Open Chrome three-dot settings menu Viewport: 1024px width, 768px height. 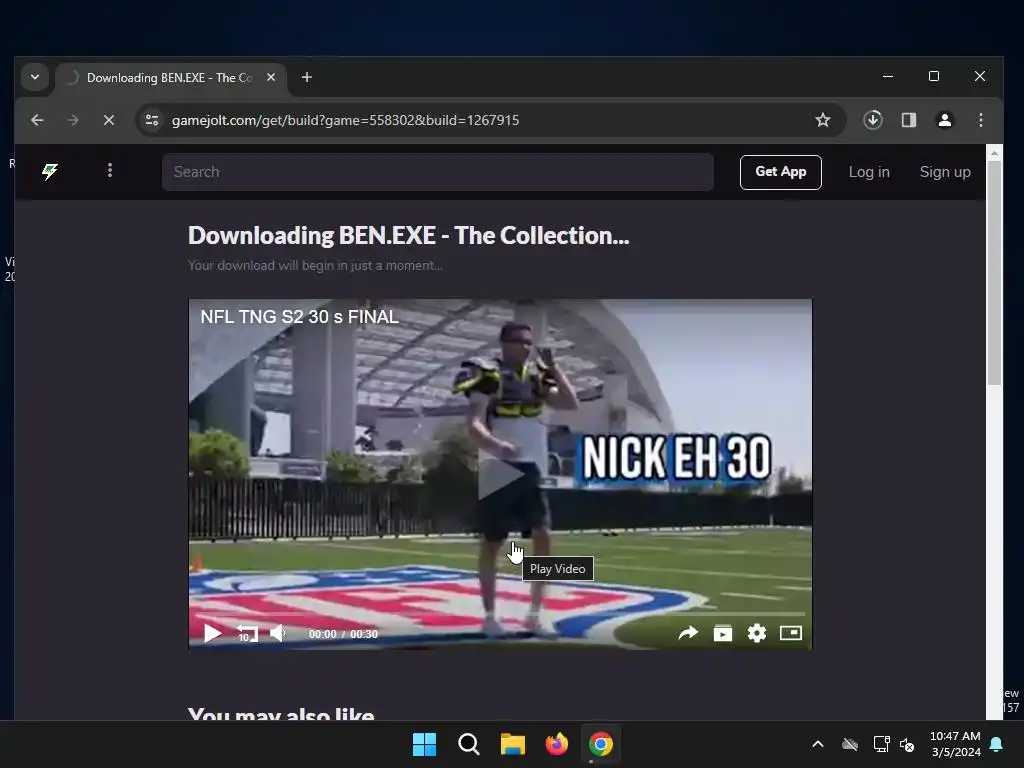pos(980,120)
